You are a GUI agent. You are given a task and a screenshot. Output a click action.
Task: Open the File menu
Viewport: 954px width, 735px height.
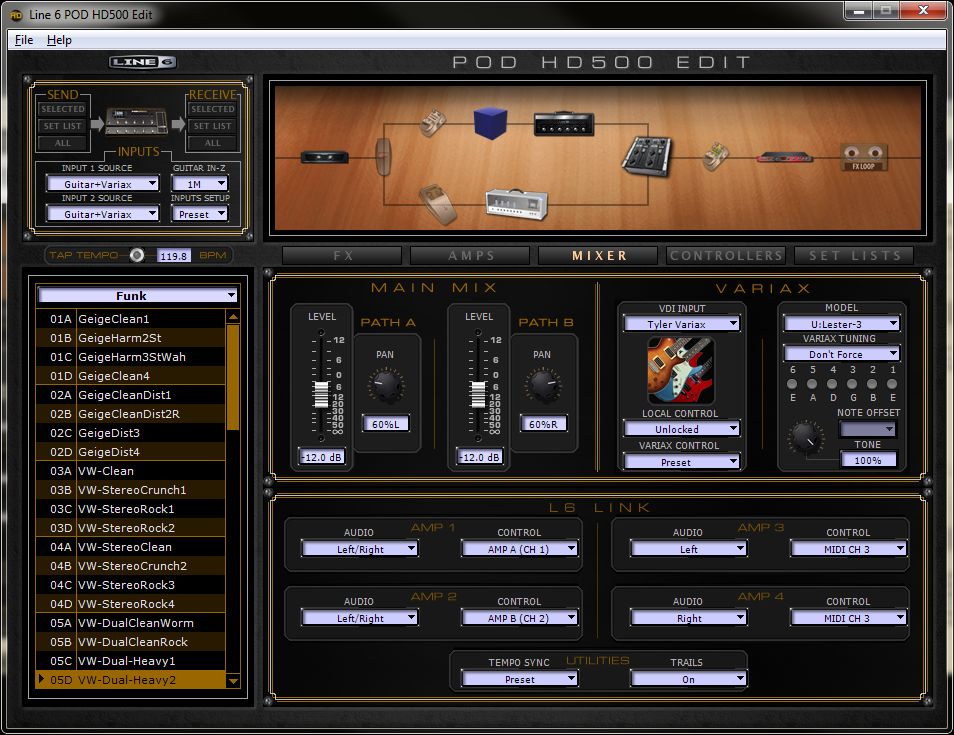24,40
